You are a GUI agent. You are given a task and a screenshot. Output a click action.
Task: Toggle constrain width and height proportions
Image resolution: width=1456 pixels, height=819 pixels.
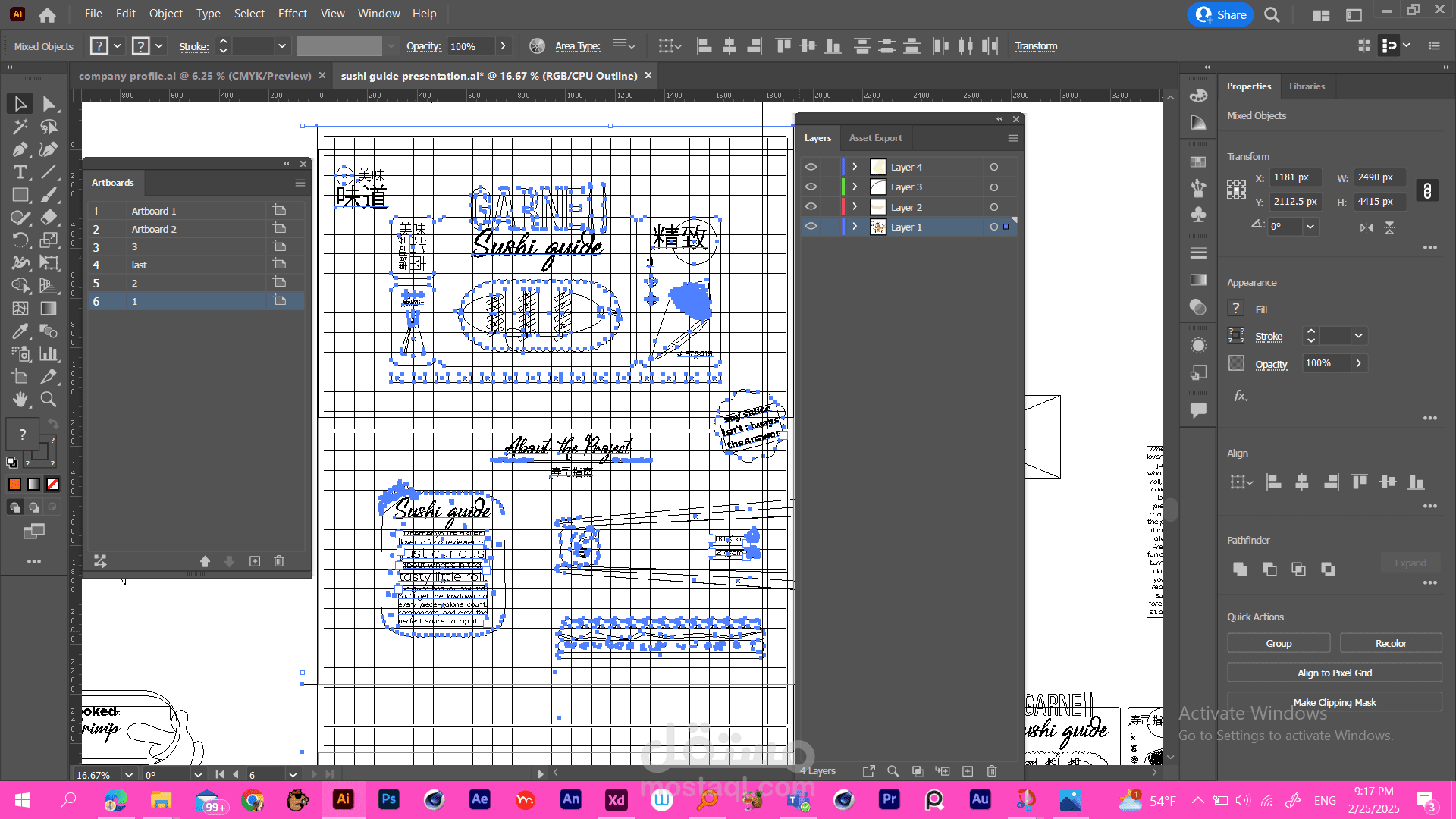(x=1427, y=190)
